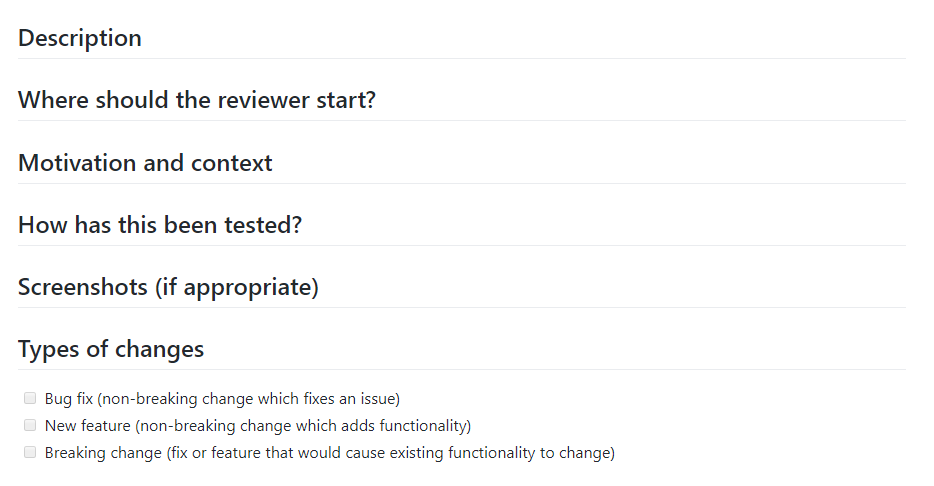Image resolution: width=934 pixels, height=486 pixels.
Task: Click "How has this been tested?" heading
Action: point(160,225)
